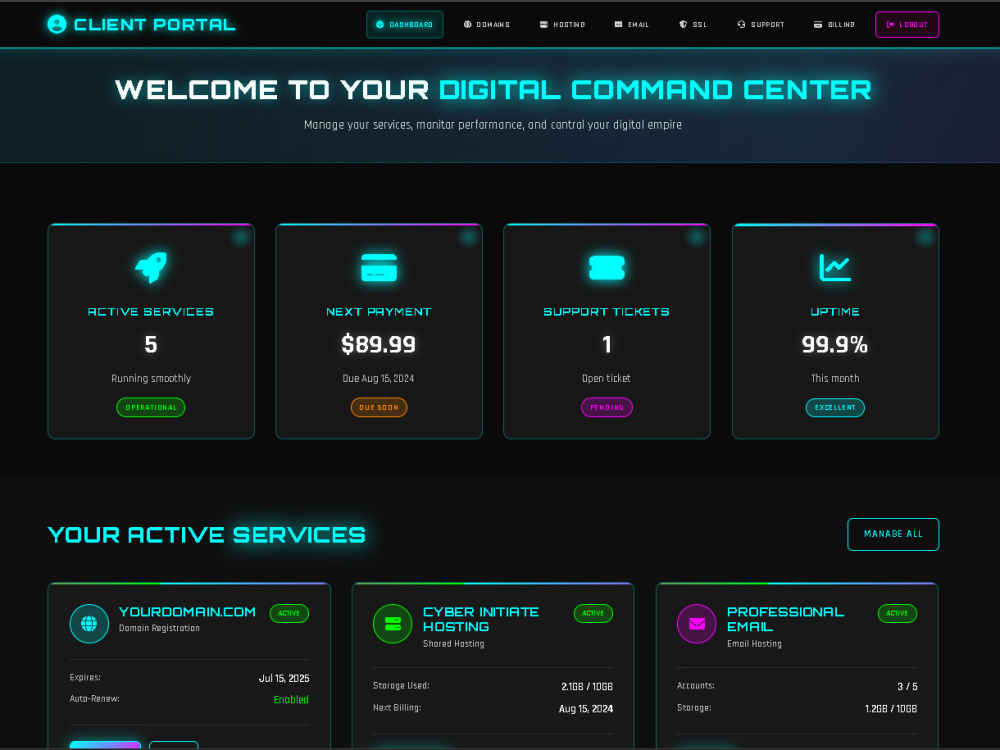Click the server icon for Cyber Initiate Hosting
Image resolution: width=1000 pixels, height=750 pixels.
pyautogui.click(x=393, y=623)
